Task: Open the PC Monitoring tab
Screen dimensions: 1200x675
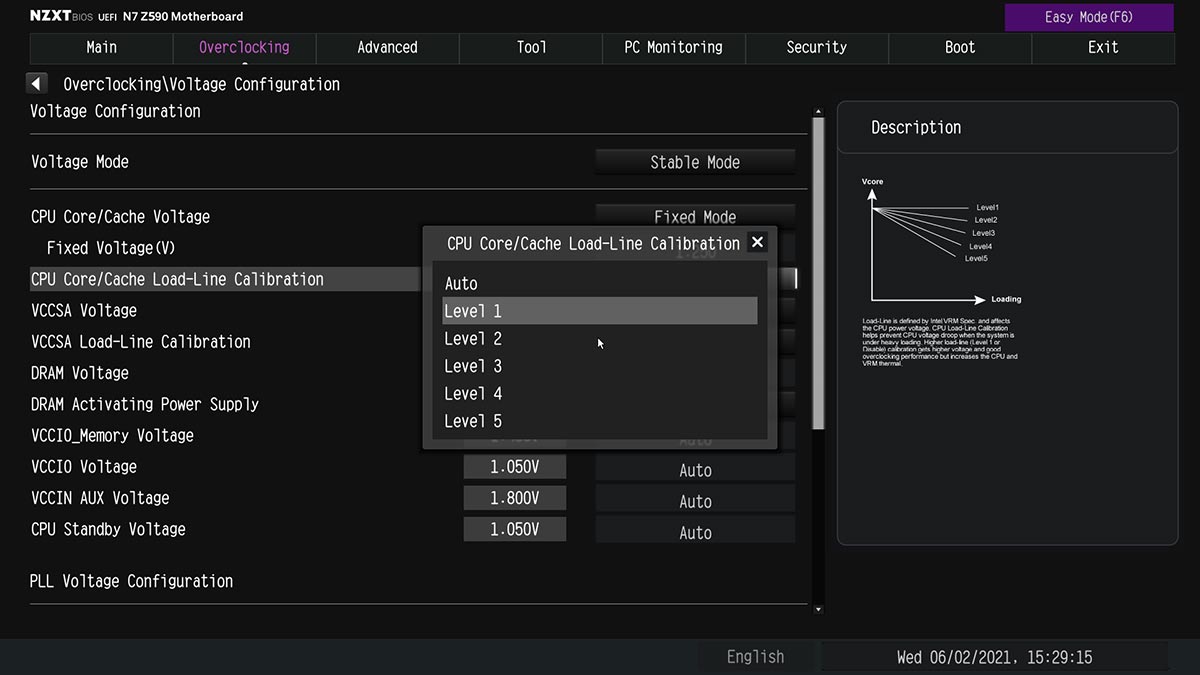Action: 674,47
